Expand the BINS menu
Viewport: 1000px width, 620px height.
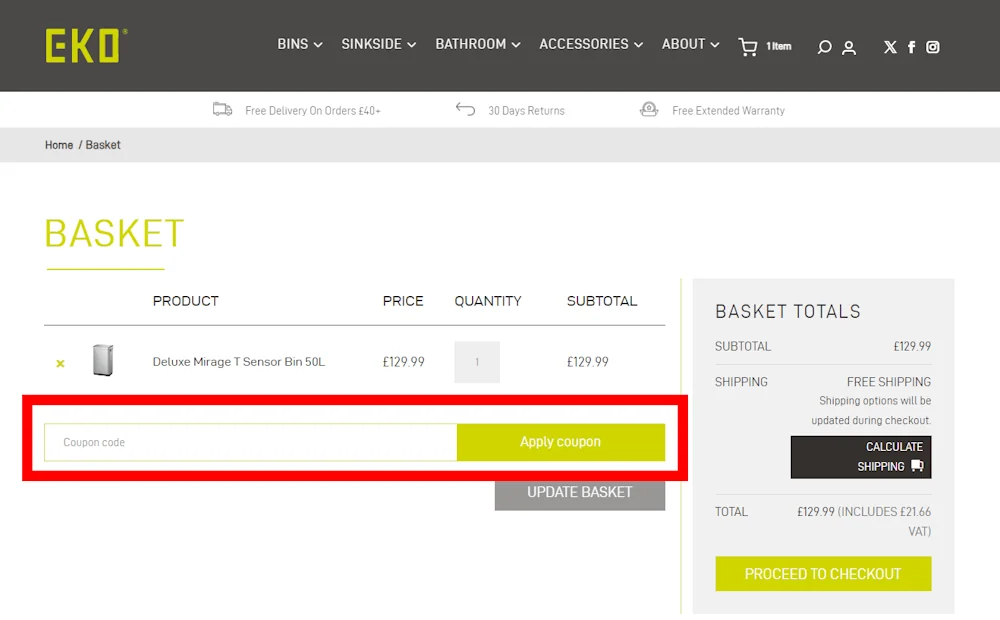tap(300, 44)
